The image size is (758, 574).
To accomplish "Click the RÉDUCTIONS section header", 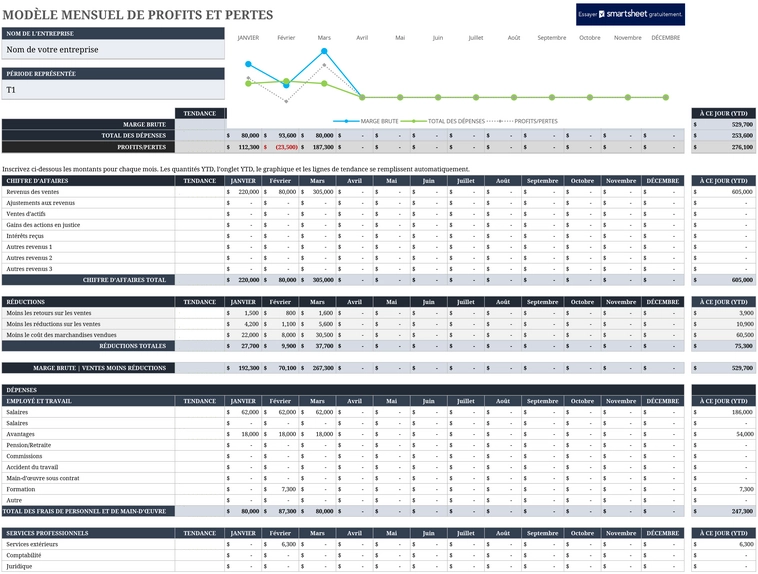I will 88,302.
